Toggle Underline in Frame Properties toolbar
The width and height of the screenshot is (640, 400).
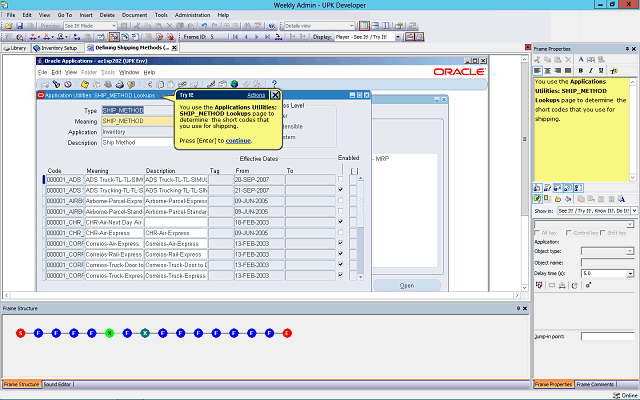click(601, 71)
